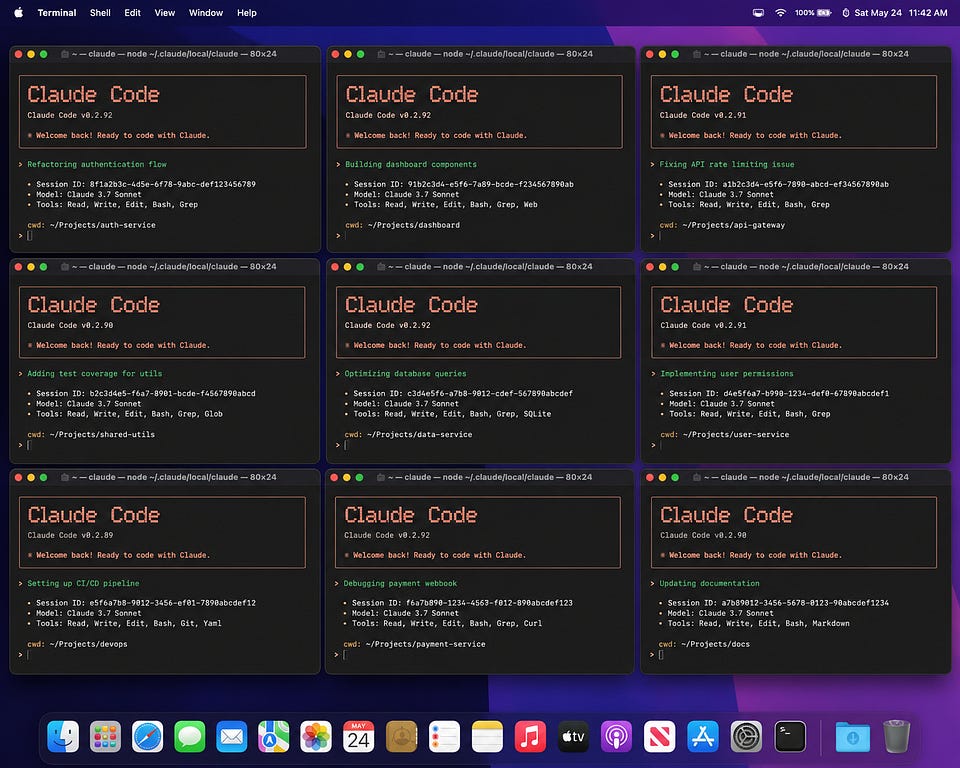This screenshot has width=960, height=768.
Task: Click the screen mirroring menu bar icon
Action: click(x=758, y=12)
